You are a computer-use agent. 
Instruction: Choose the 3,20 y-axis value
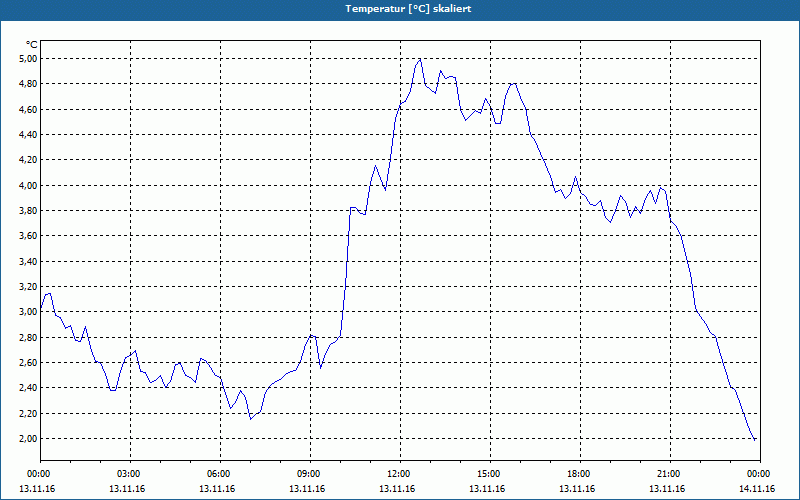click(29, 287)
